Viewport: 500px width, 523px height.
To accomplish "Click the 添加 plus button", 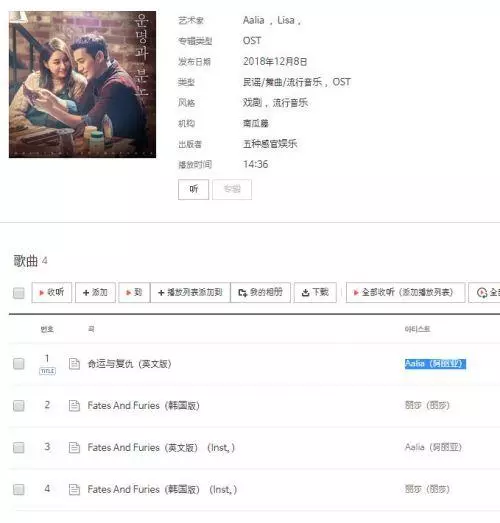I will point(95,293).
